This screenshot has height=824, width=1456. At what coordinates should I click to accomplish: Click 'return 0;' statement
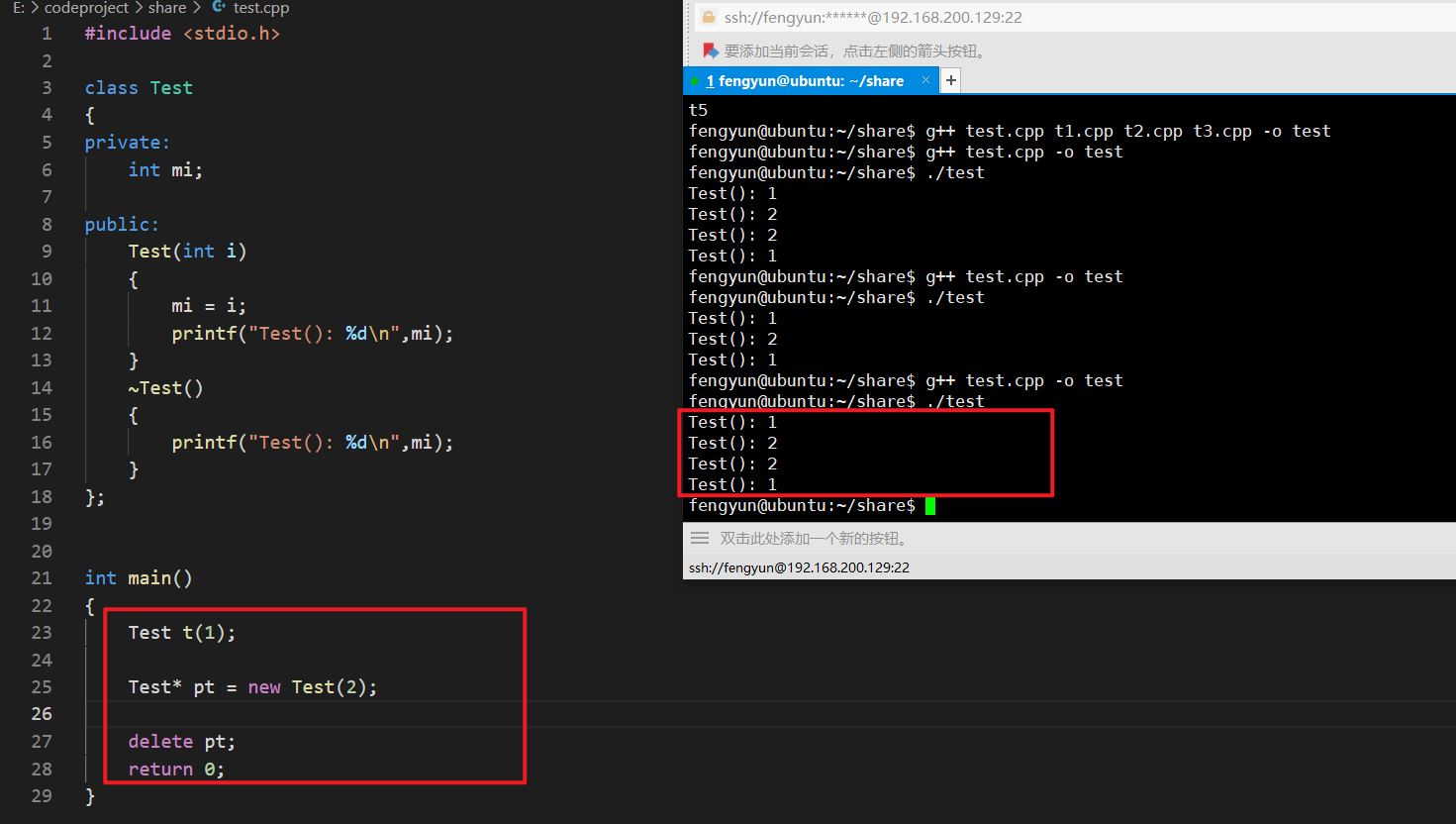pos(176,770)
